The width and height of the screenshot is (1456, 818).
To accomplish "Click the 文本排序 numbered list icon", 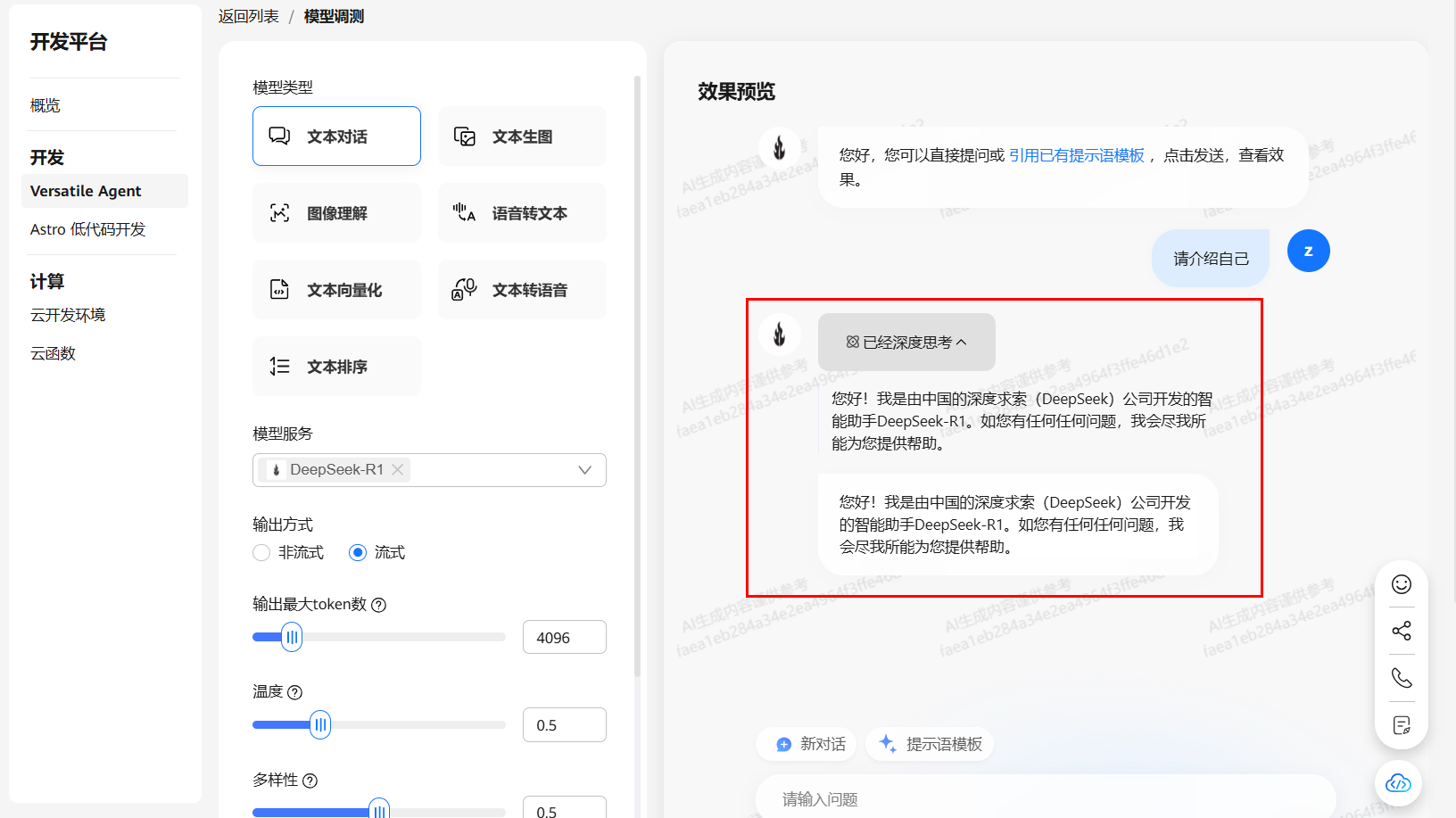I will click(279, 366).
